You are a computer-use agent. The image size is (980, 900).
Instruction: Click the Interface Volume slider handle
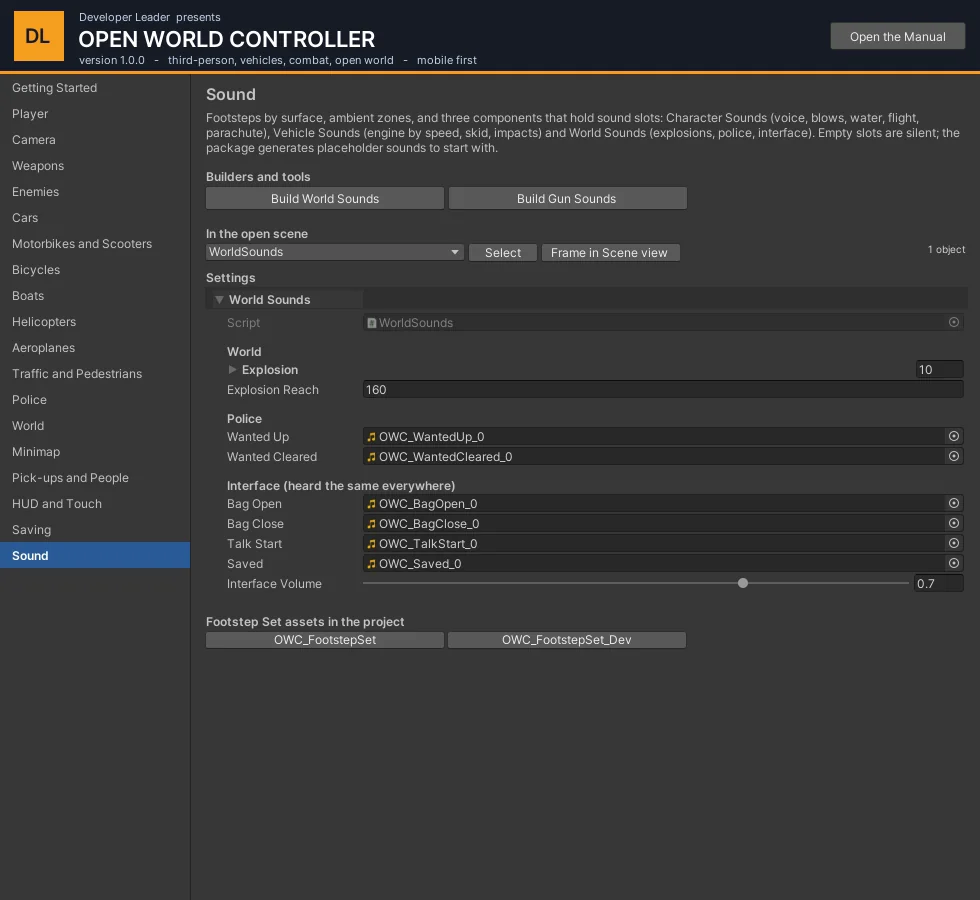click(742, 583)
